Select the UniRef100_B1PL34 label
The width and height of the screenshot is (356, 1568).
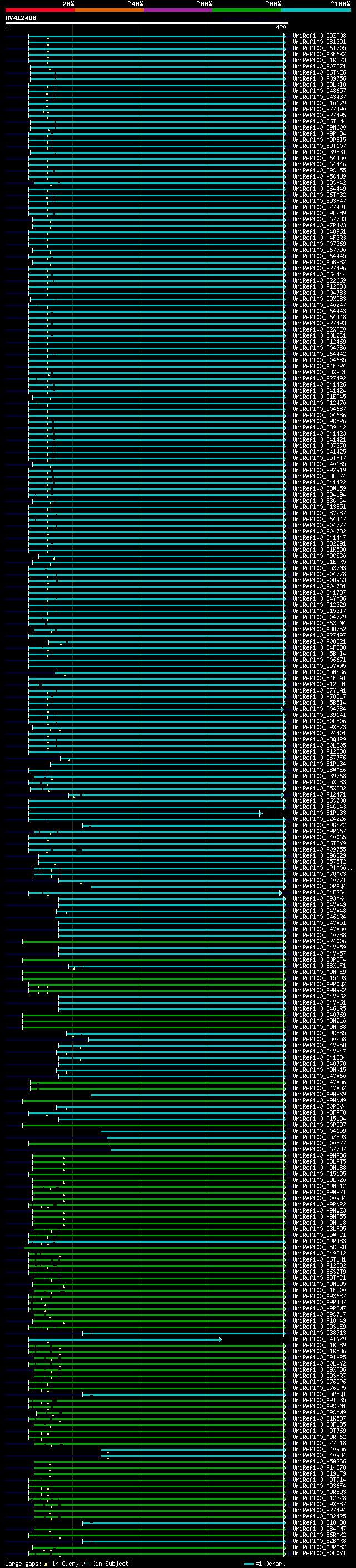[x=319, y=763]
